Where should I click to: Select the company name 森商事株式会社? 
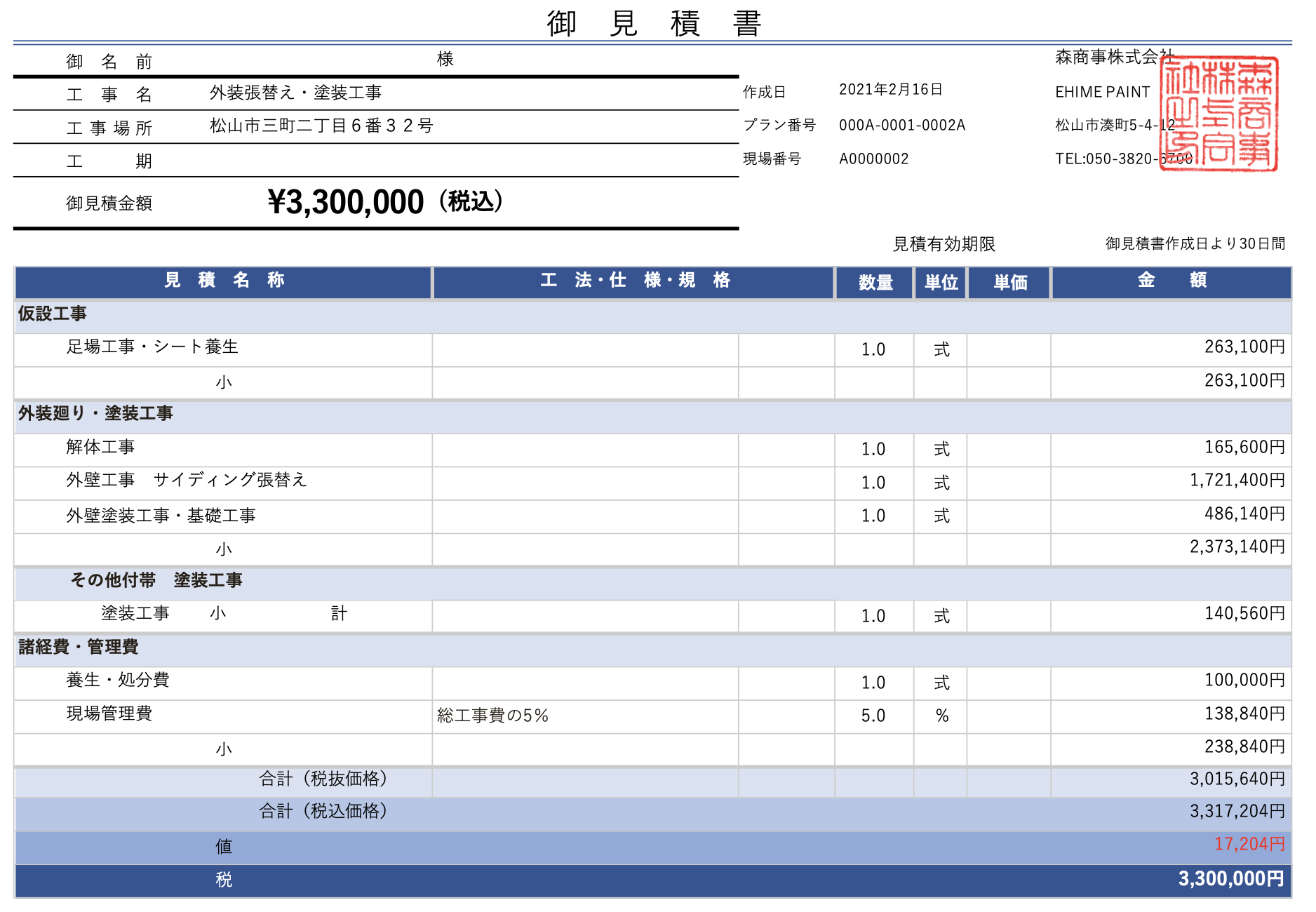point(1114,57)
